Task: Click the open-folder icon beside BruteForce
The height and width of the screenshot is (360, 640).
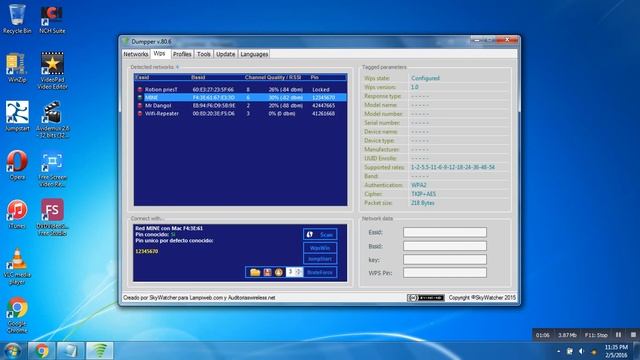Action: pos(255,272)
